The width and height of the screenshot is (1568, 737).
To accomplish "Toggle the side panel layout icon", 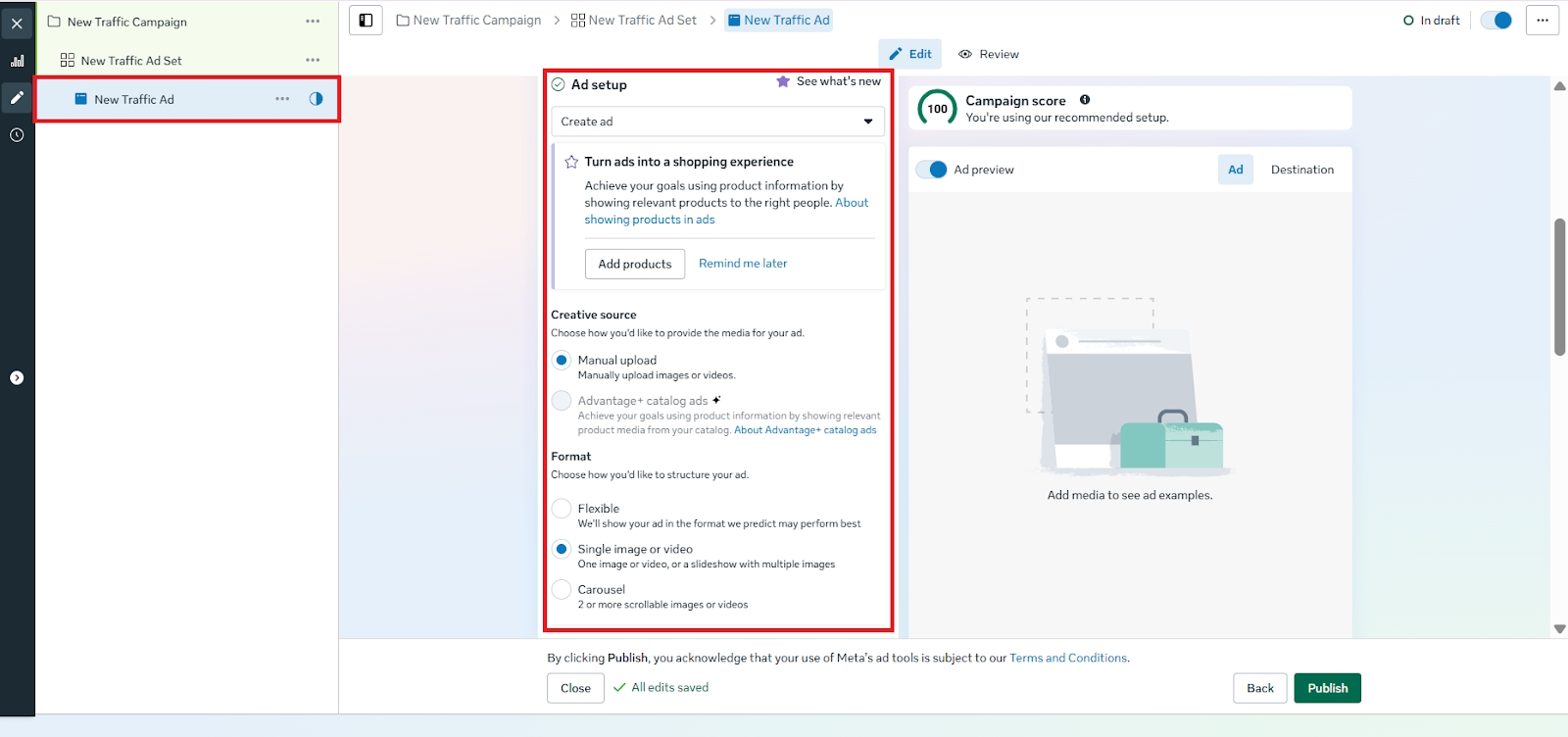I will [366, 21].
